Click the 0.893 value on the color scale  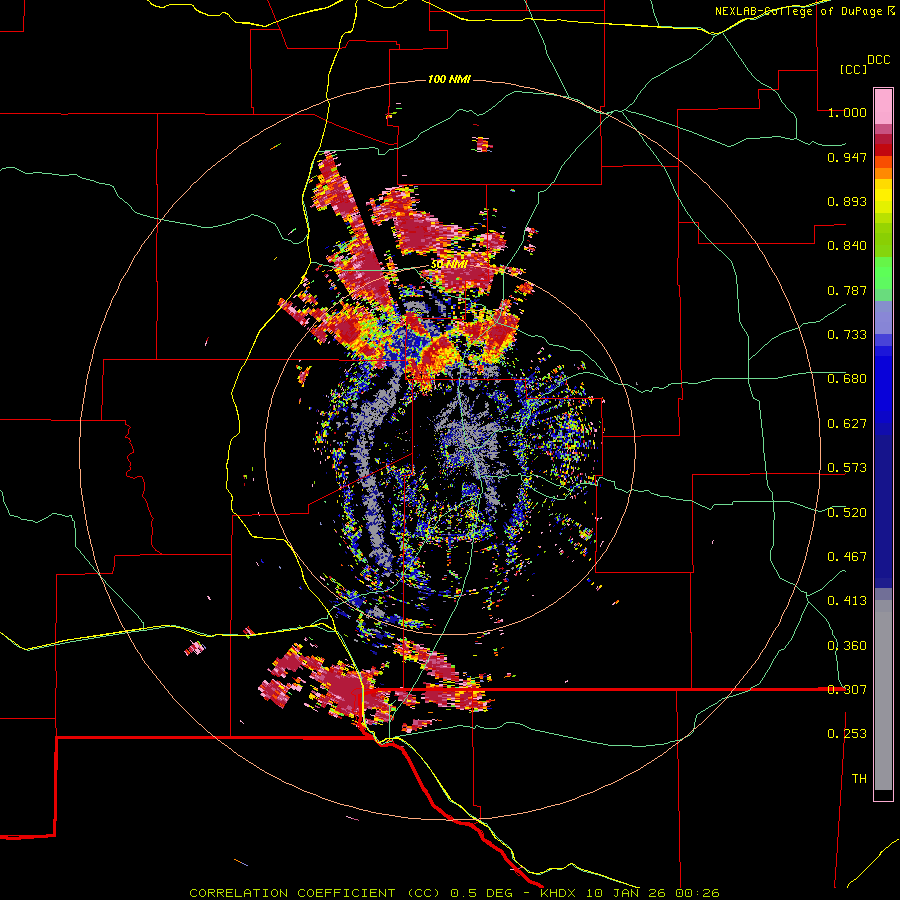point(847,201)
